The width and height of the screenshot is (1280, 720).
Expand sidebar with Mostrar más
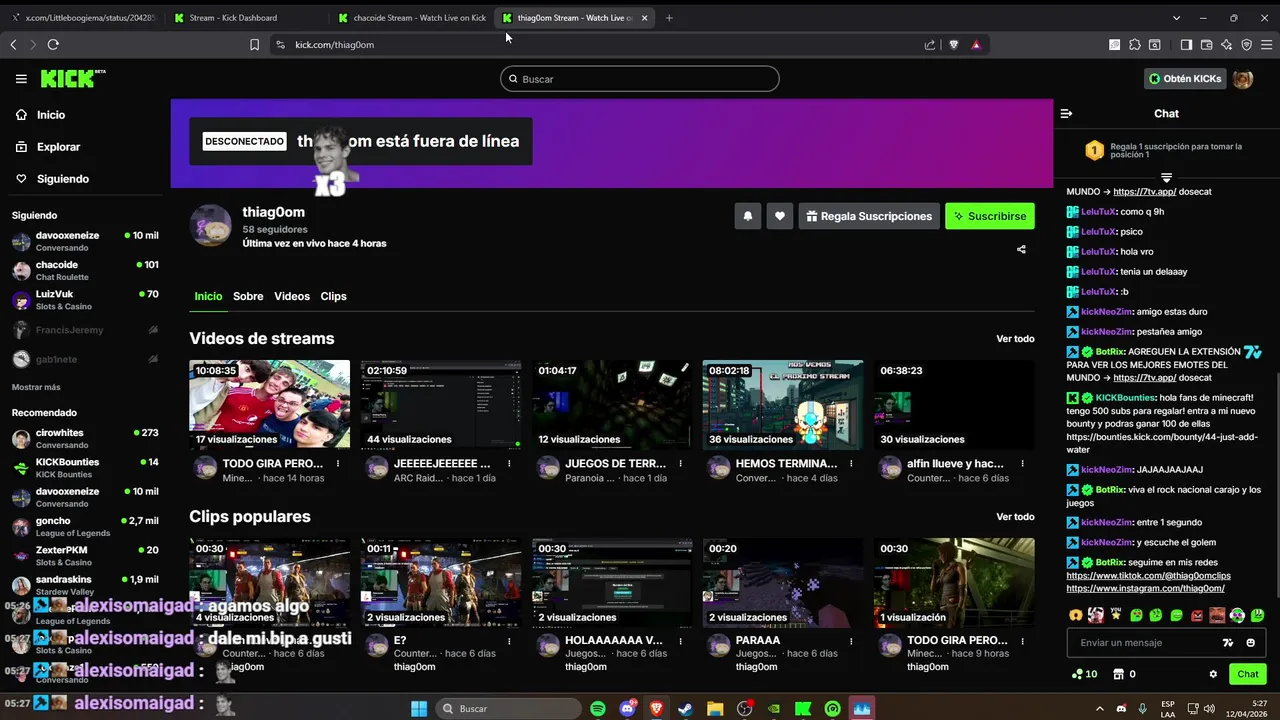point(36,387)
